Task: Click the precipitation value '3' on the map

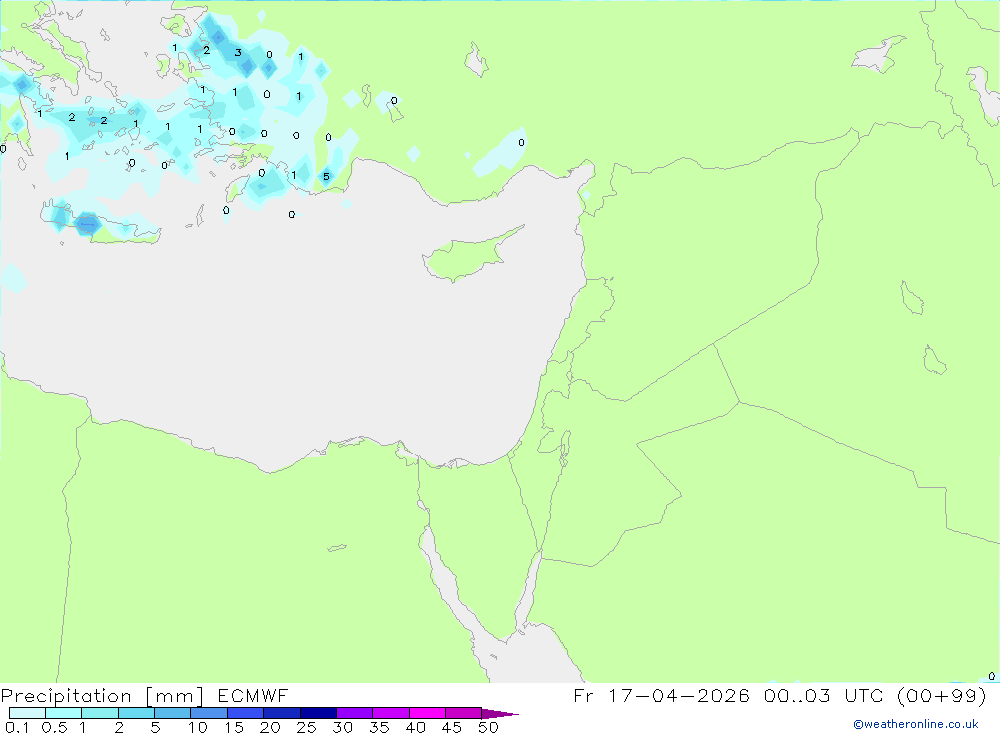Action: (238, 52)
